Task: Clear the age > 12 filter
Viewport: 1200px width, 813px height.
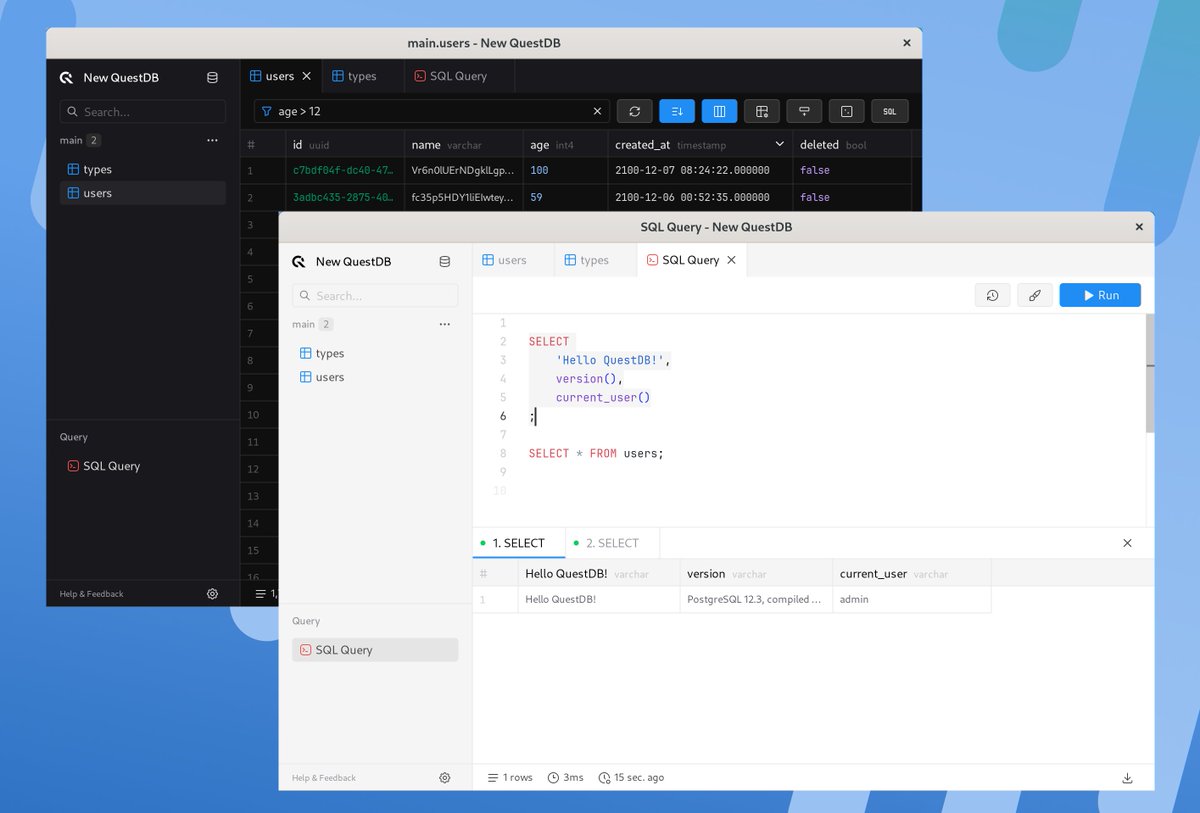Action: (x=598, y=112)
